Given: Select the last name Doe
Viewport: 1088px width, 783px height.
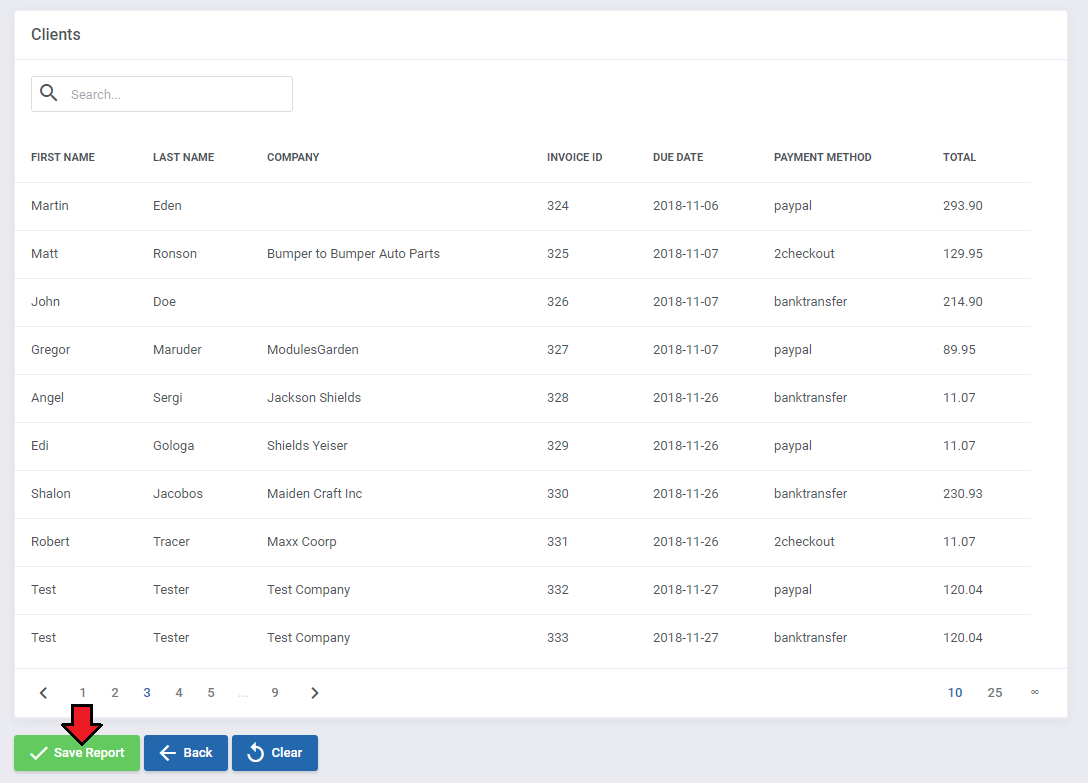Looking at the screenshot, I should click(164, 302).
